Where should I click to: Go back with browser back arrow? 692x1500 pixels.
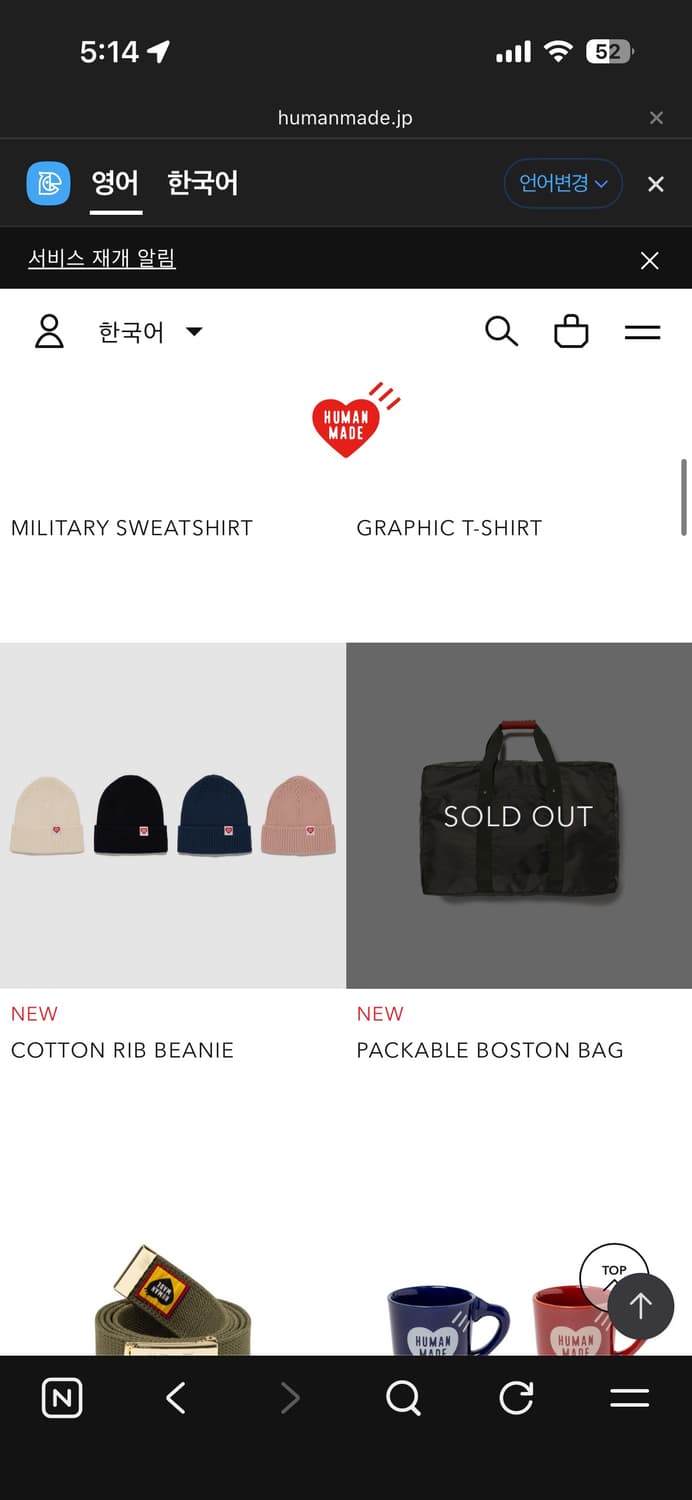(x=176, y=1398)
